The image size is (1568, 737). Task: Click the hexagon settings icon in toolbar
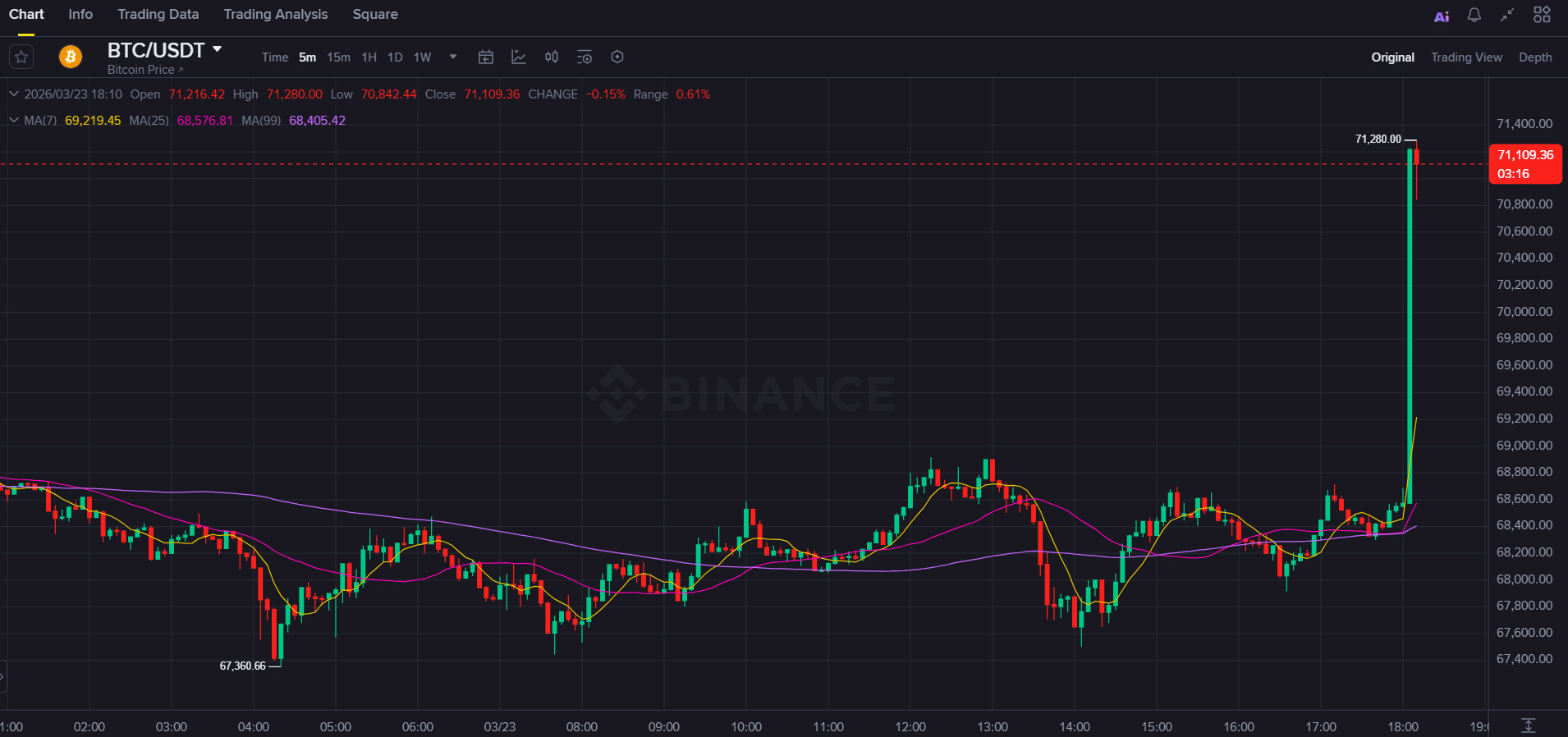point(617,57)
